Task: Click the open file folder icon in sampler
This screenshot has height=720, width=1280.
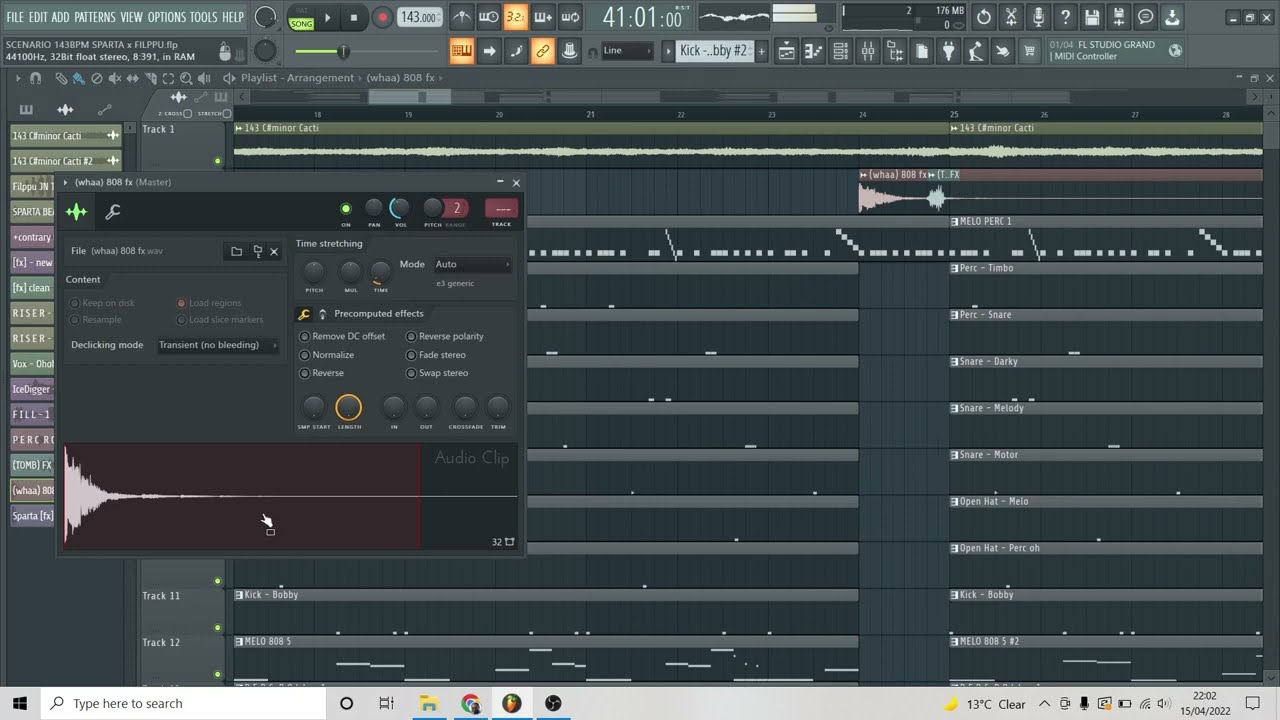Action: (x=236, y=251)
